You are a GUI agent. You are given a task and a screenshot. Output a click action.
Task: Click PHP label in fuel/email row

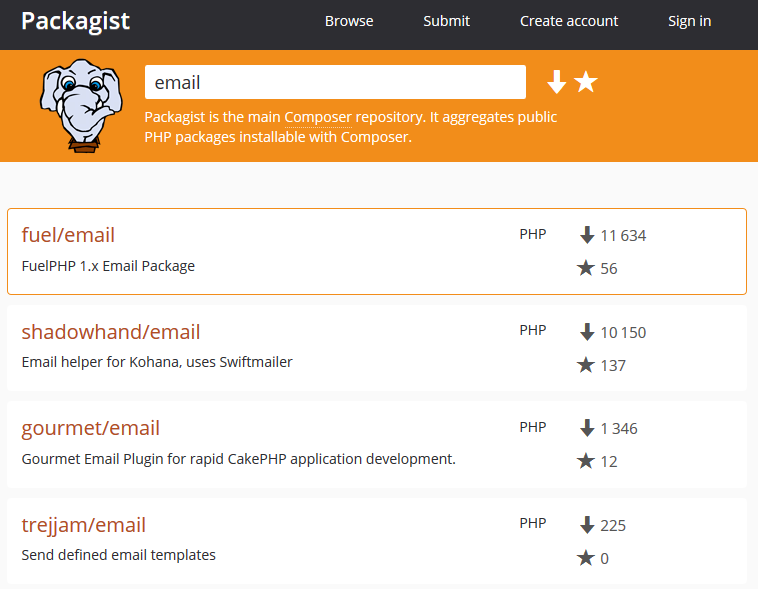point(533,234)
